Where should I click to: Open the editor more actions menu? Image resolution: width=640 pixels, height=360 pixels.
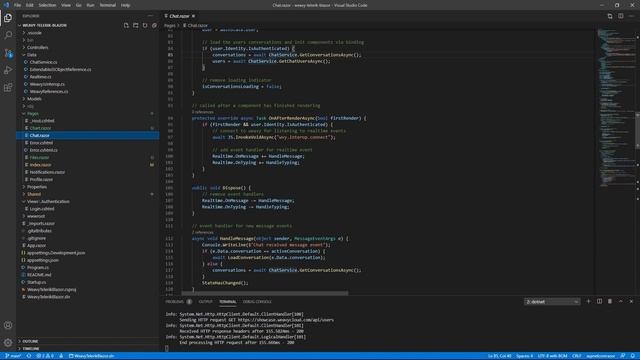631,16
